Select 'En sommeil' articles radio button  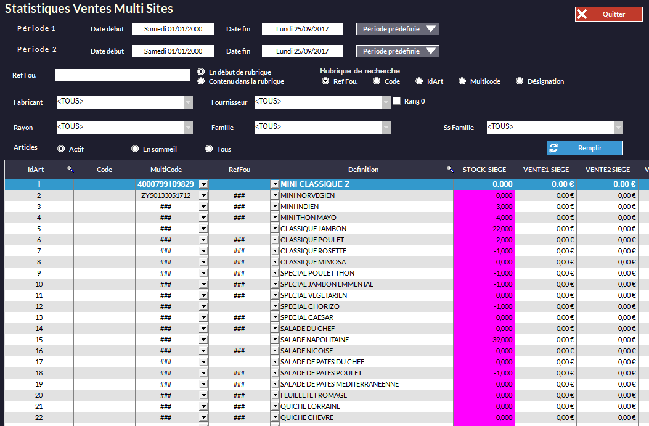135,148
